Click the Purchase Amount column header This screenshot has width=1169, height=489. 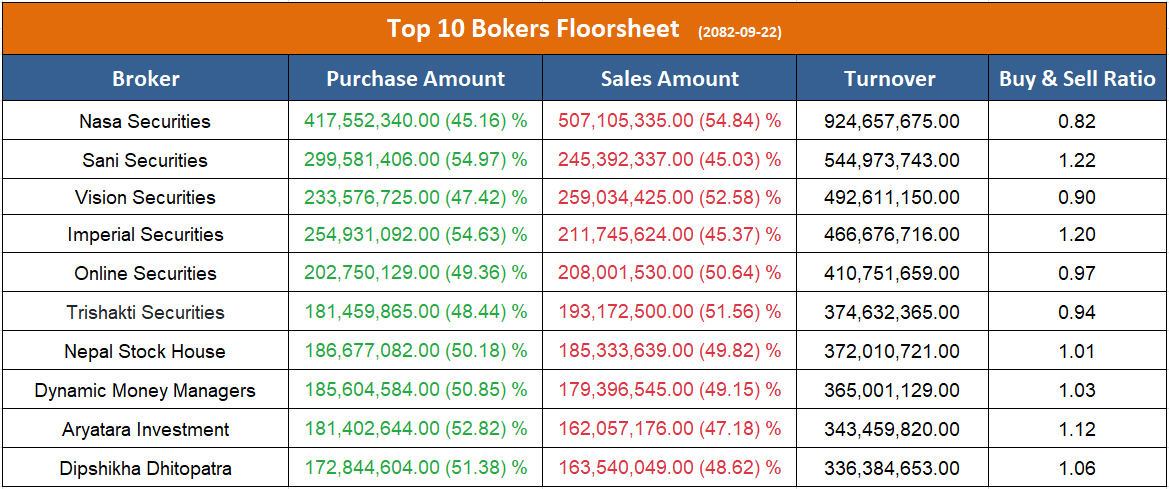point(416,79)
